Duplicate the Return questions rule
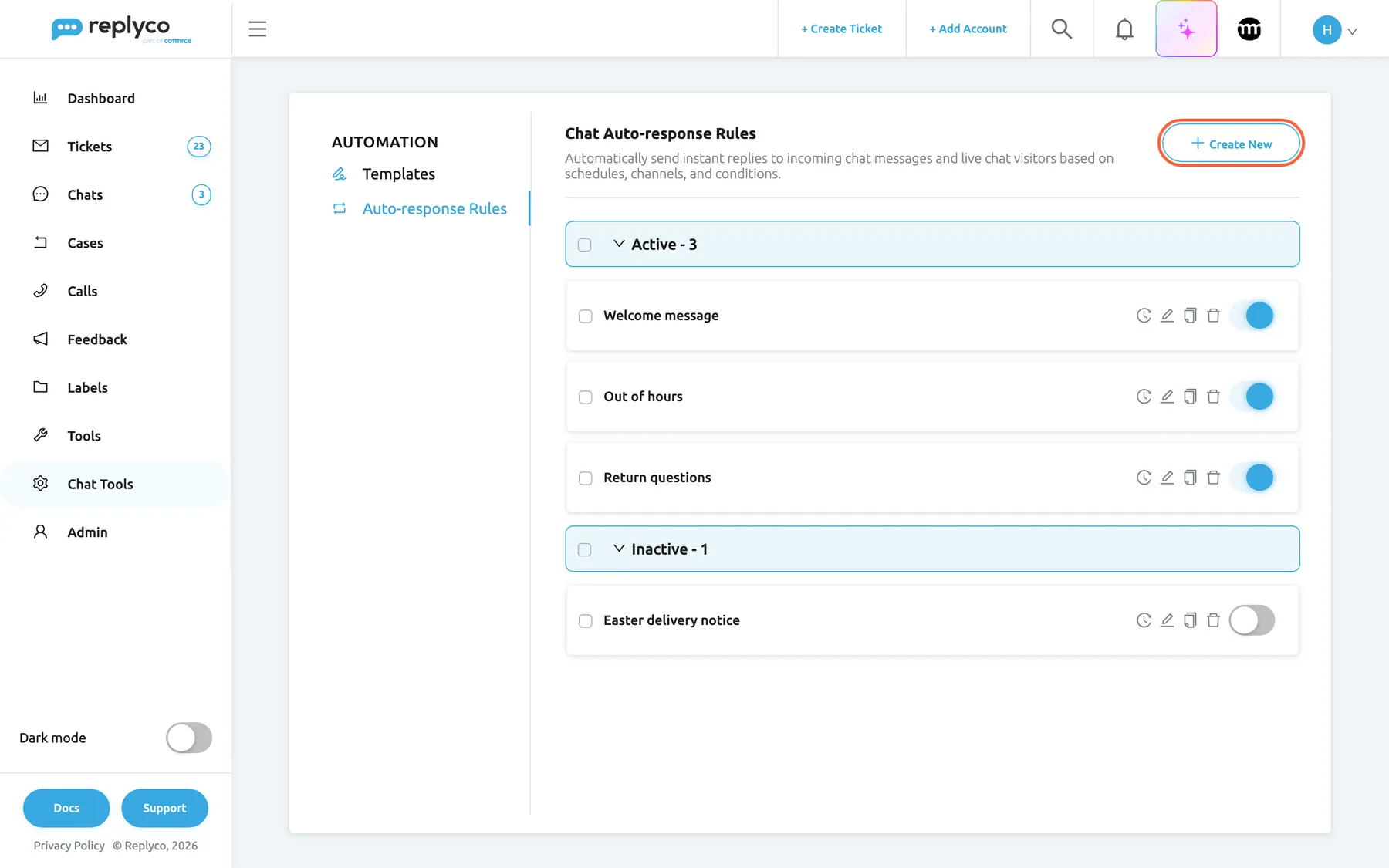This screenshot has height=868, width=1389. tap(1190, 478)
